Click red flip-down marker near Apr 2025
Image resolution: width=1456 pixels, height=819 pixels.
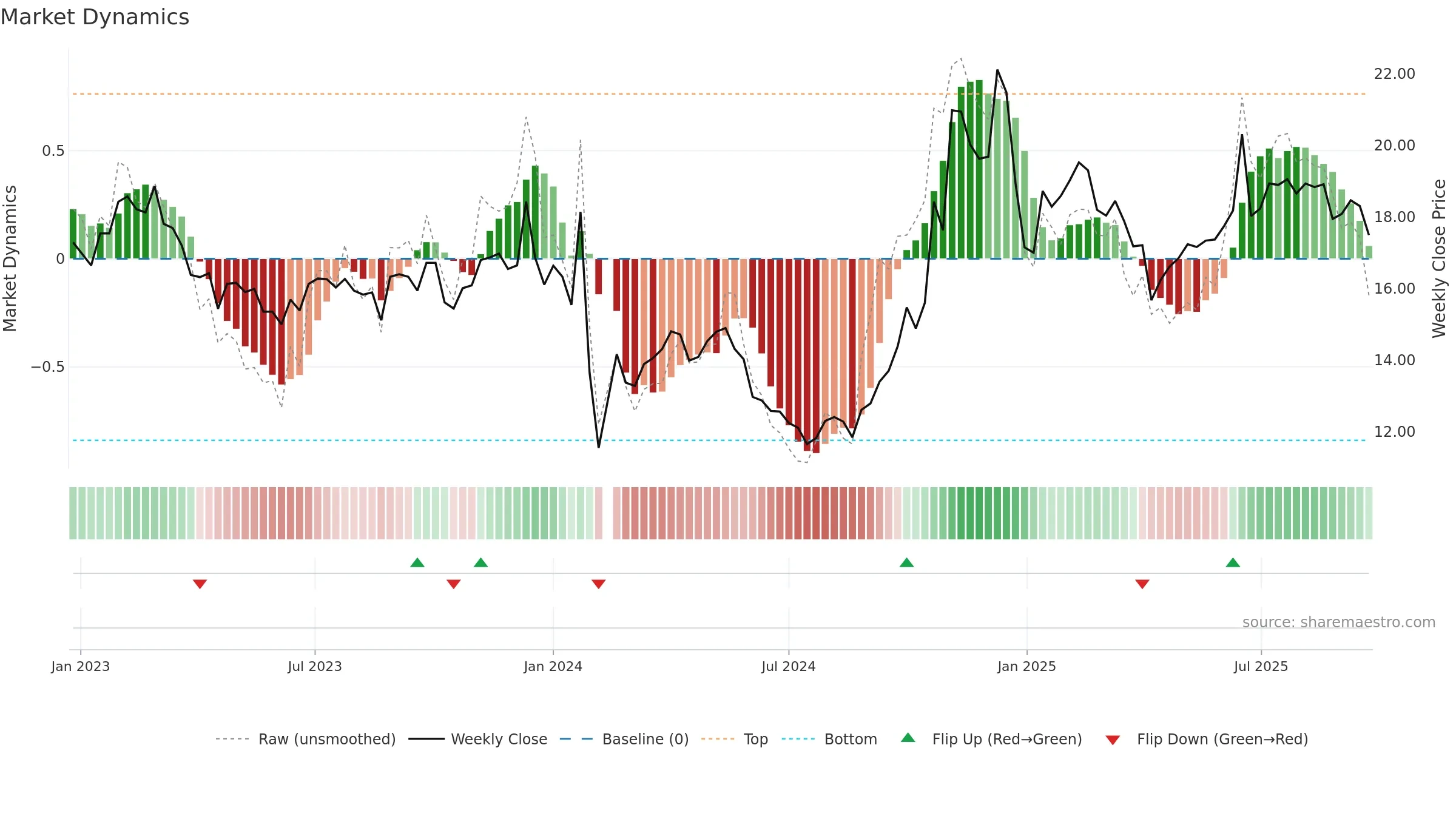[x=1142, y=584]
